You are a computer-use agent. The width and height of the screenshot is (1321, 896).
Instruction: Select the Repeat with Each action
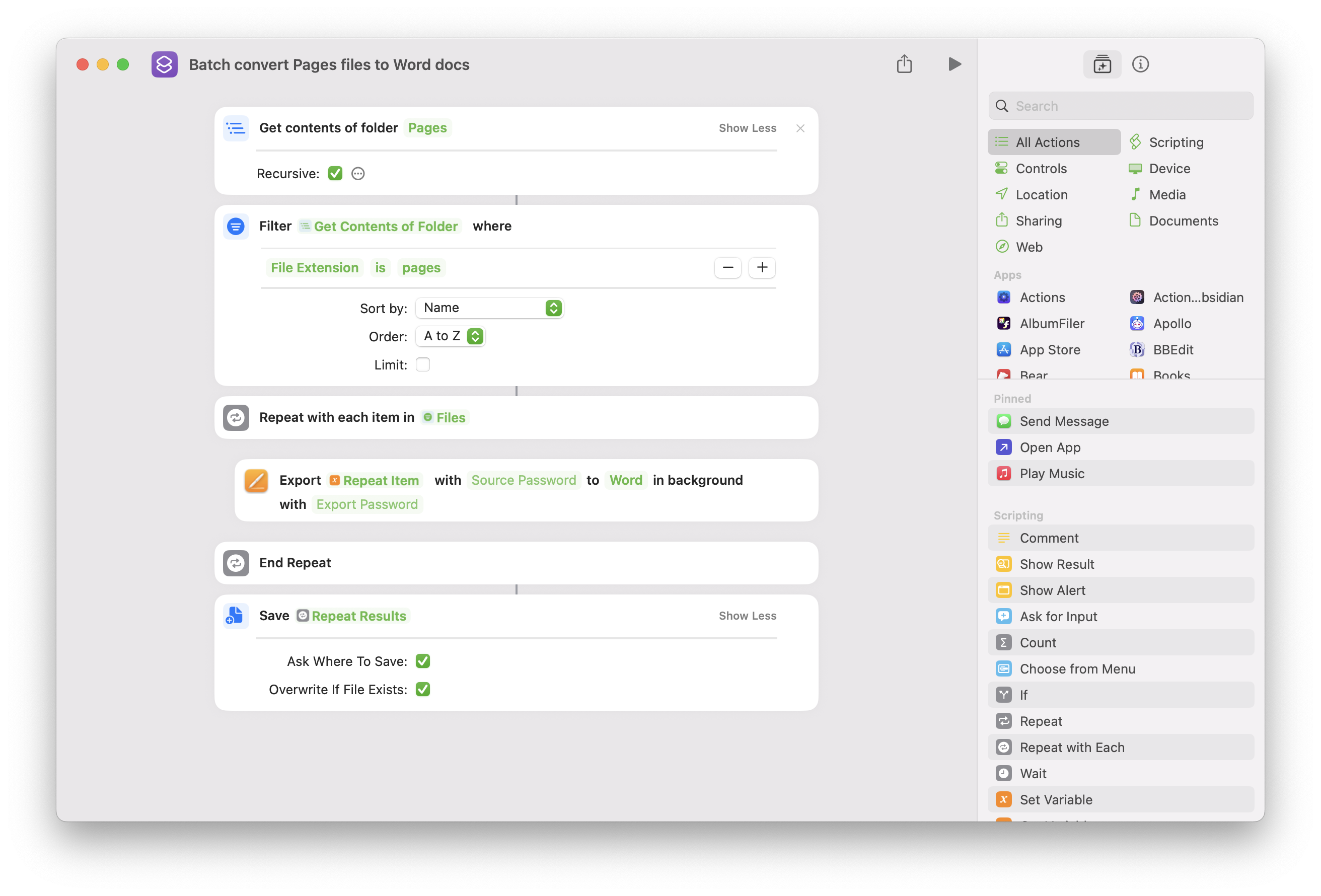point(1120,747)
